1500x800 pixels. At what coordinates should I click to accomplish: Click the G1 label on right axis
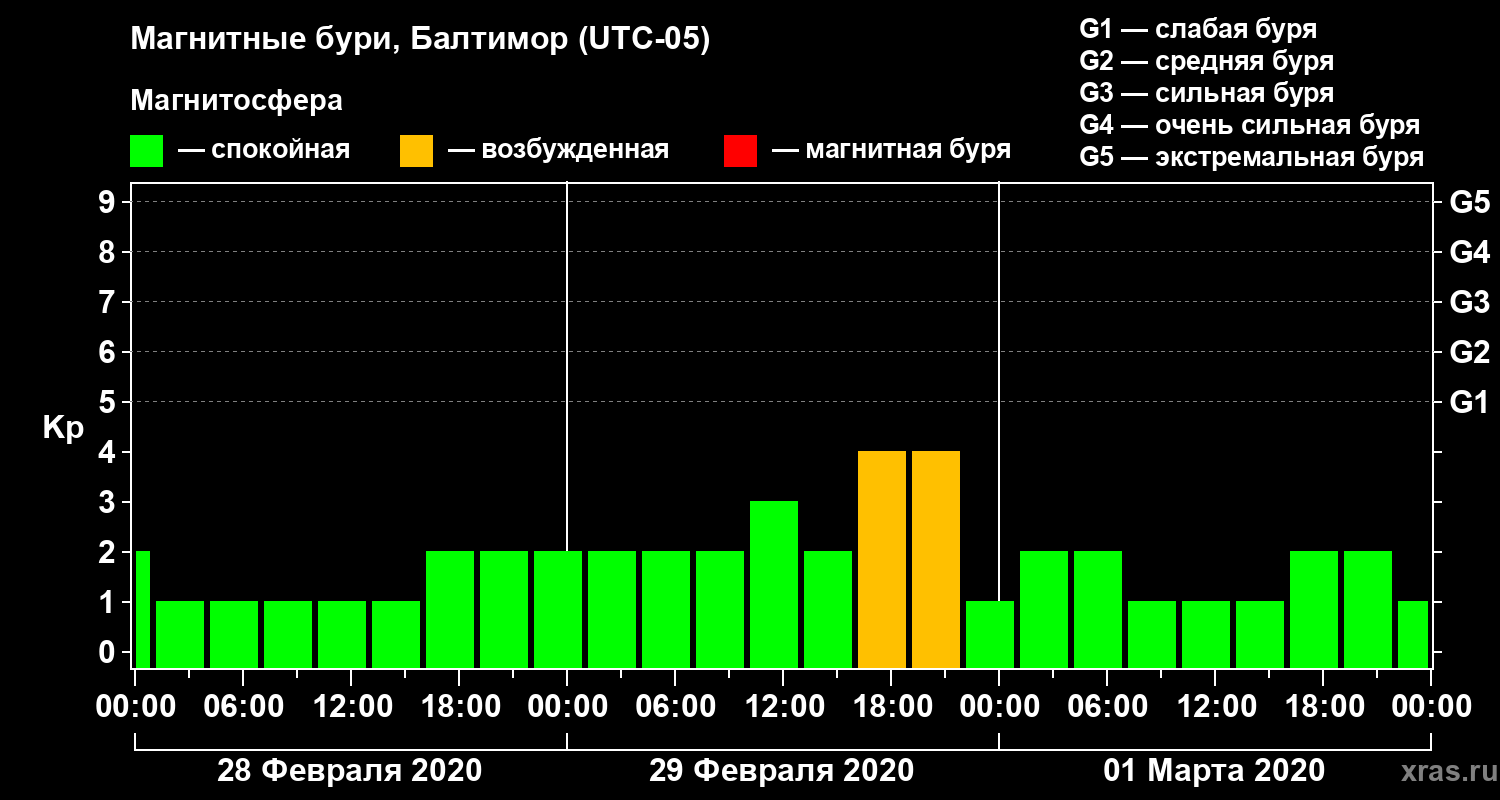coord(1469,402)
